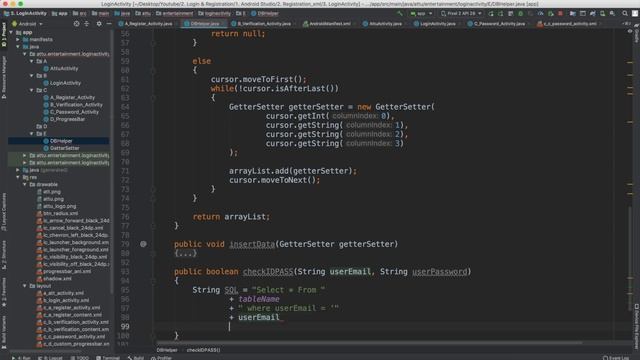Open the Terminal tool window
This screenshot has height=360, width=640.
[108, 358]
